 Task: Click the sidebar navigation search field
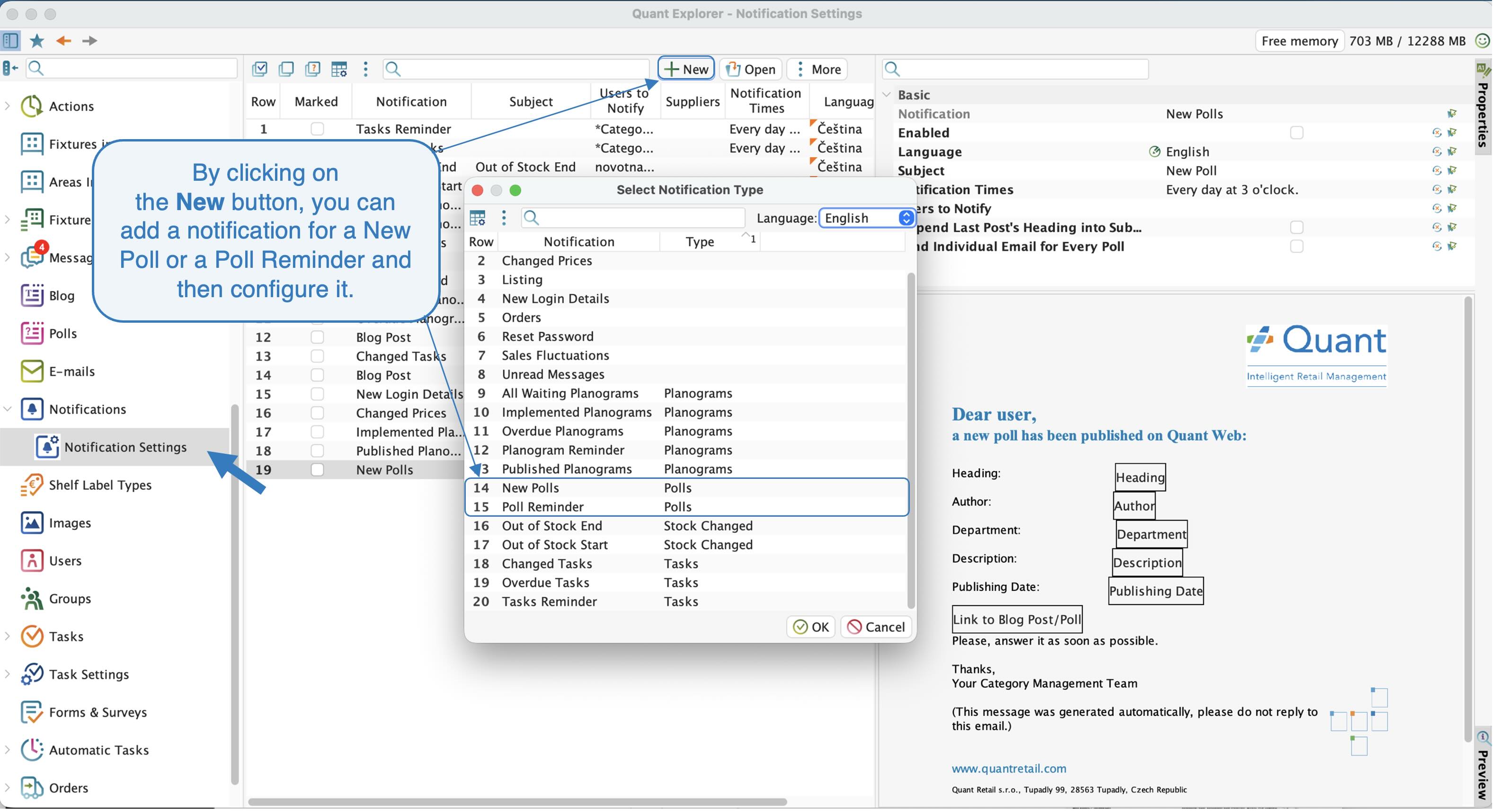tap(132, 68)
